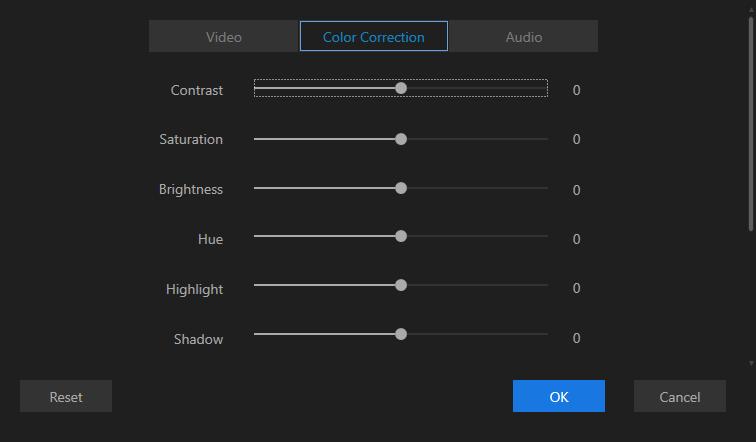Click the Contrast slider handle
Viewport: 756px width, 442px height.
pos(401,88)
